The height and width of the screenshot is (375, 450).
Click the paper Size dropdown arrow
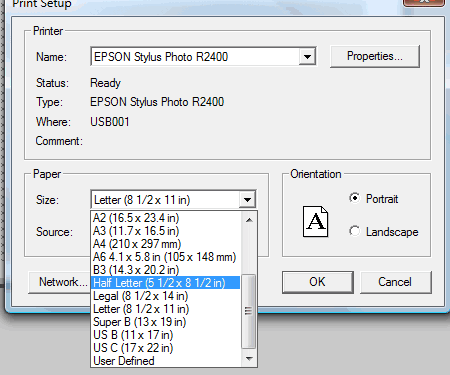pos(247,200)
